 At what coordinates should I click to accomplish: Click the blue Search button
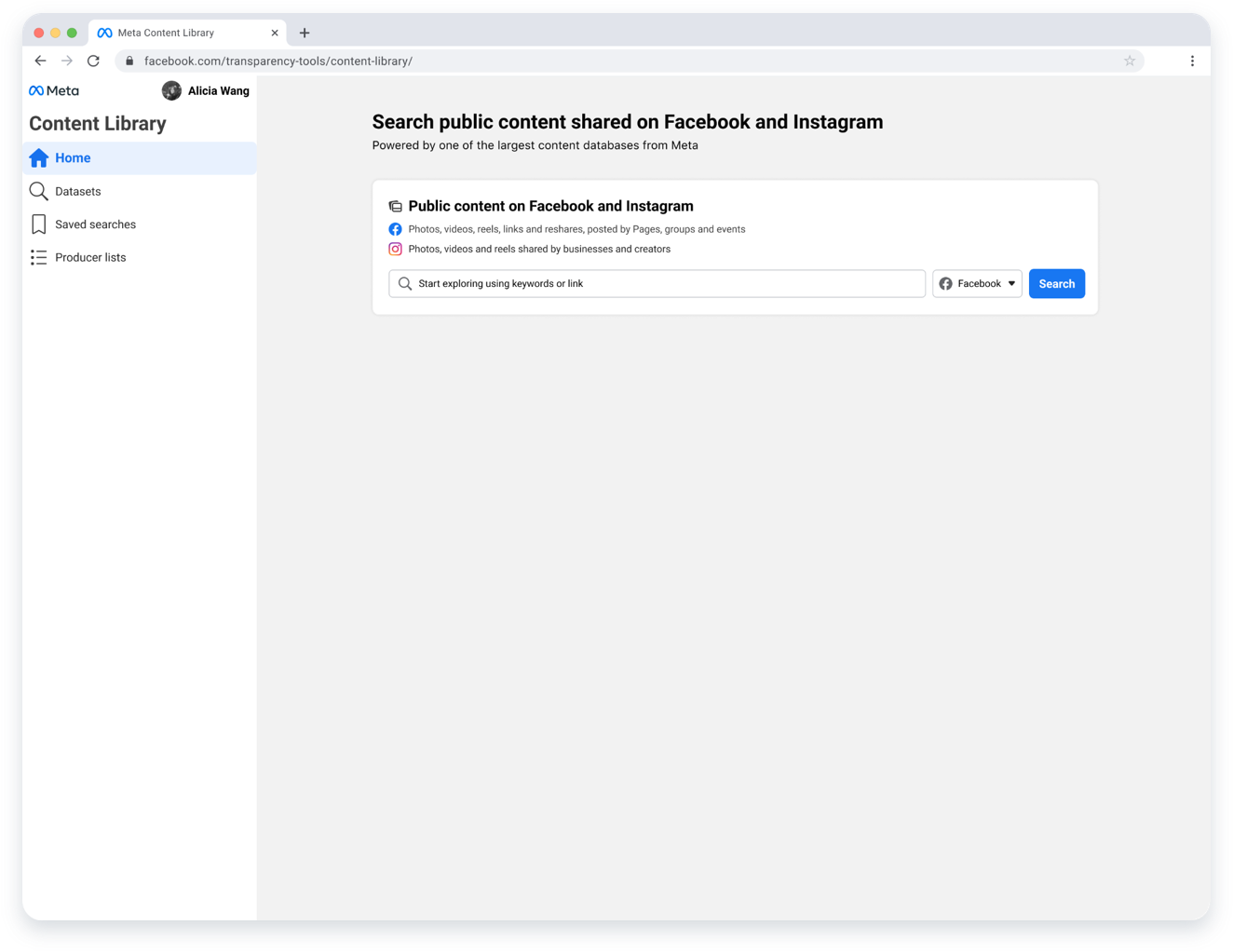click(x=1056, y=283)
